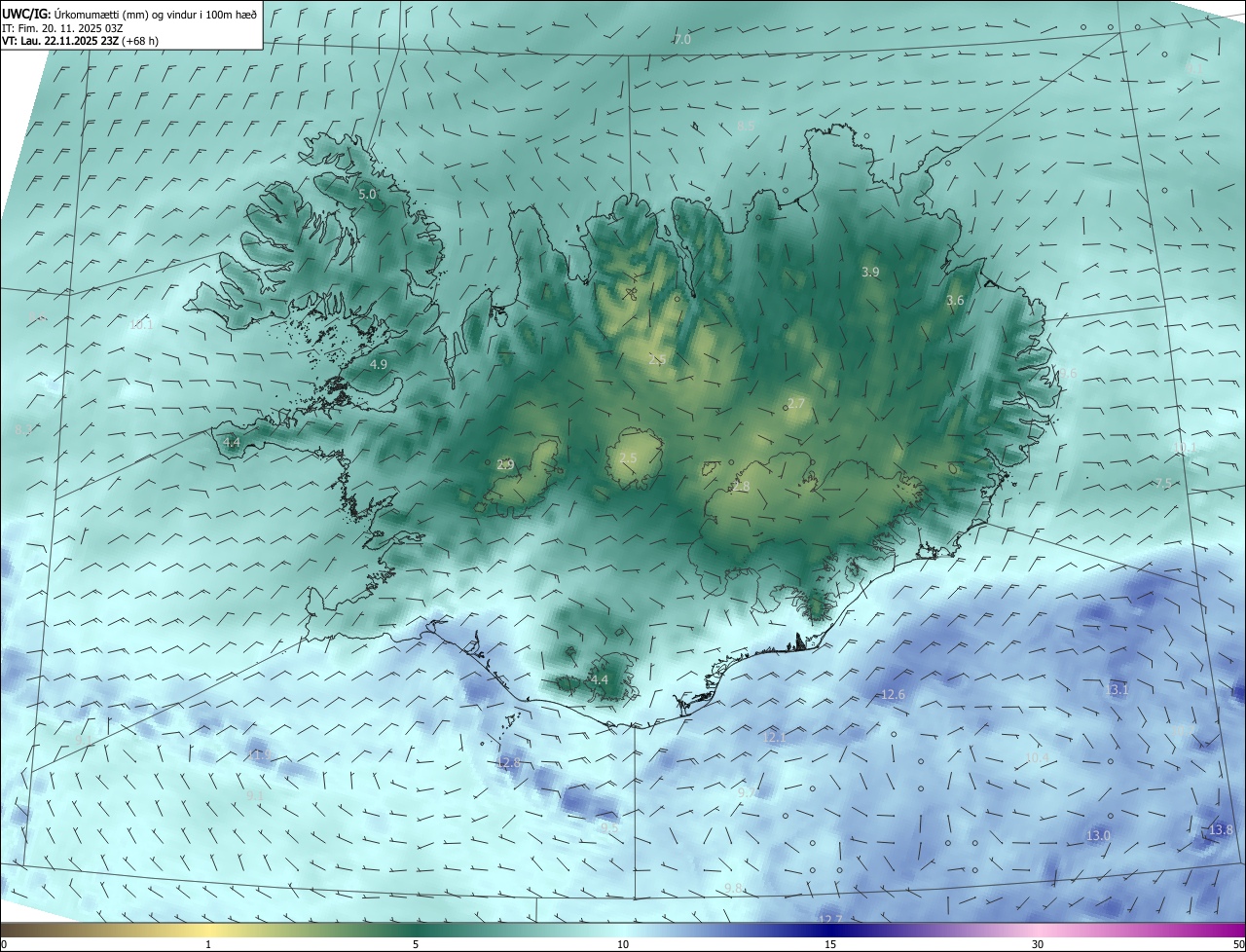Click the 12.1 value label
Screen dimensions: 1246x952
click(774, 738)
